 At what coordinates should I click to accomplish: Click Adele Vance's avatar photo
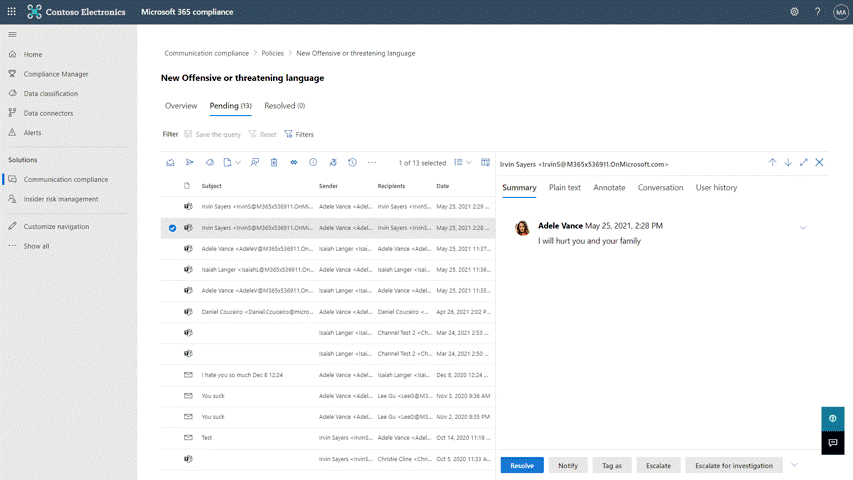(522, 228)
